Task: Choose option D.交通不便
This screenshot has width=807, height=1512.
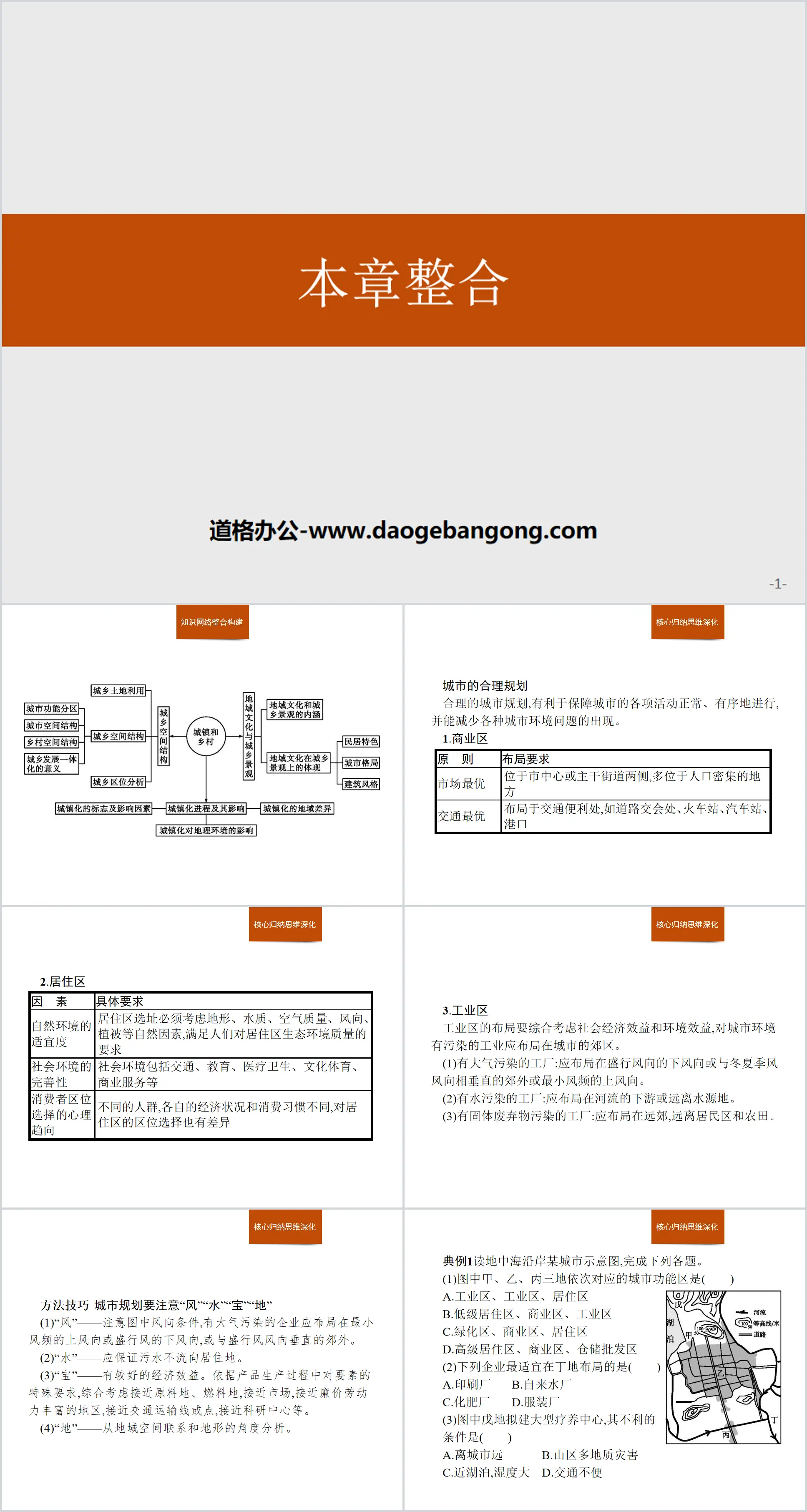Action: coord(572,1472)
